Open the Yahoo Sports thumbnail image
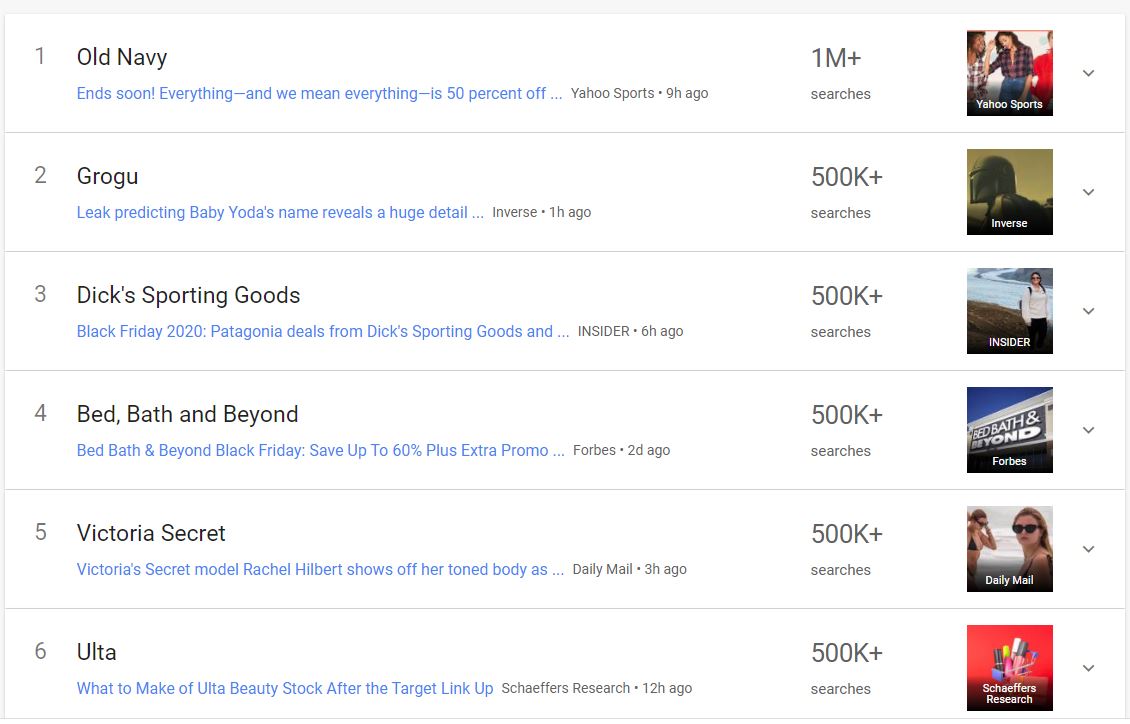Screen dimensions: 1130x724 1009,73
